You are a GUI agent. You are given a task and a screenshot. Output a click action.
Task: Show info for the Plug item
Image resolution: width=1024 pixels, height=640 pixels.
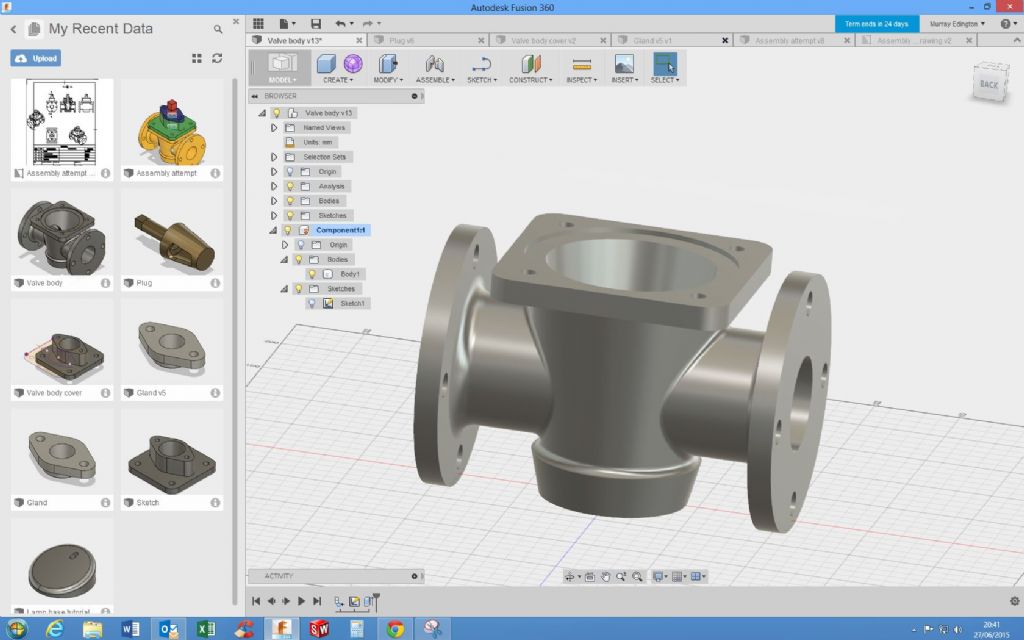pyautogui.click(x=215, y=283)
